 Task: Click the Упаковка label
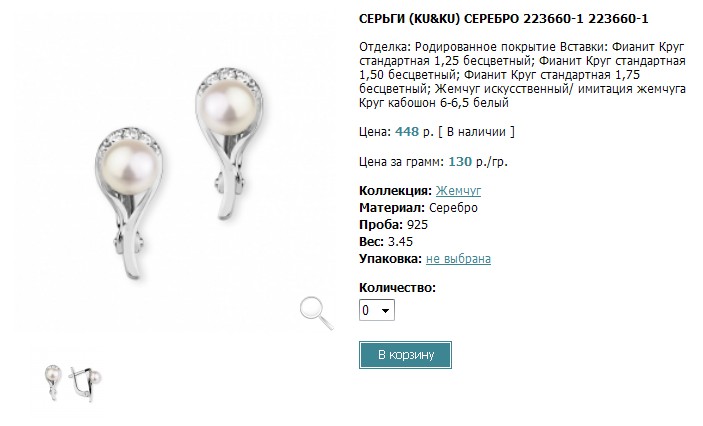click(x=391, y=259)
